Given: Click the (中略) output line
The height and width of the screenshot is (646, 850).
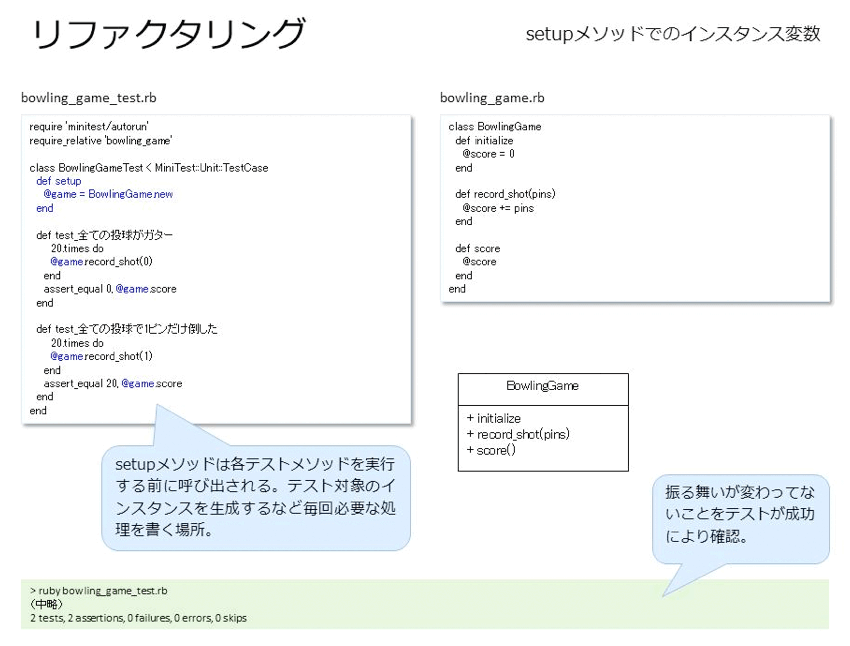Looking at the screenshot, I should coord(46,604).
